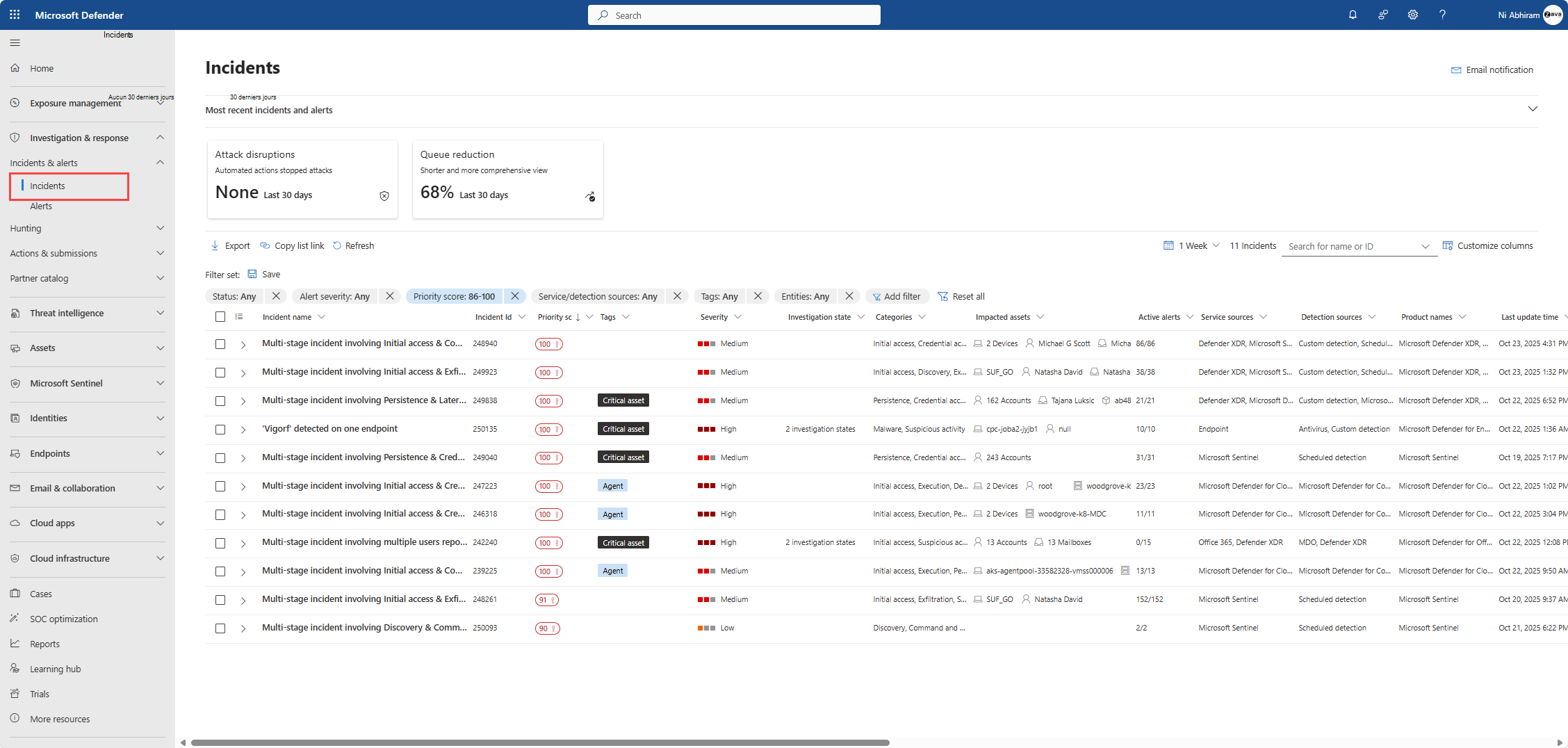
Task: Collapse Incidents & alerts section
Action: pyautogui.click(x=161, y=163)
